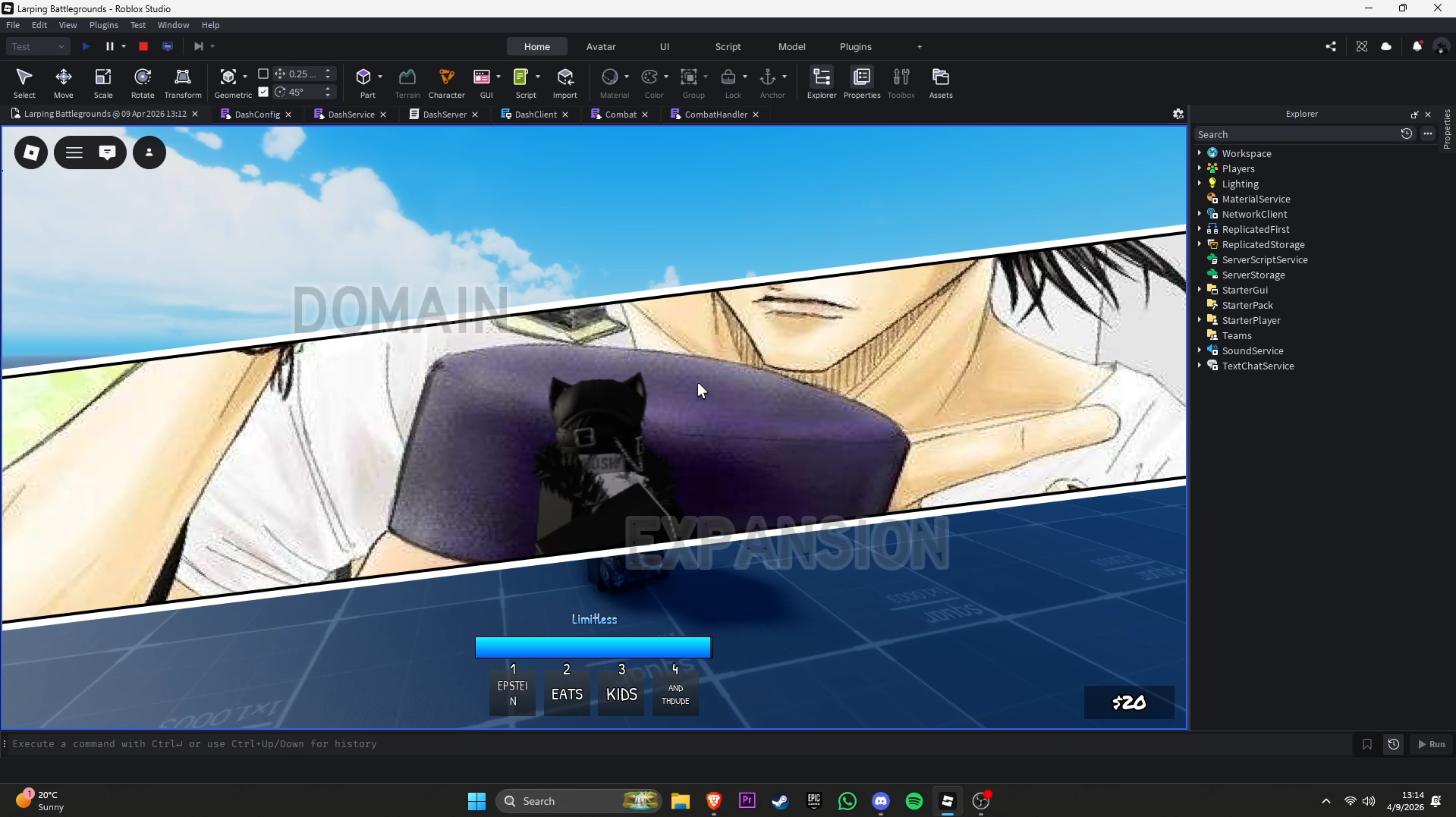1456x817 pixels.
Task: Select ServerScriptService in Explorer
Action: (x=1265, y=259)
